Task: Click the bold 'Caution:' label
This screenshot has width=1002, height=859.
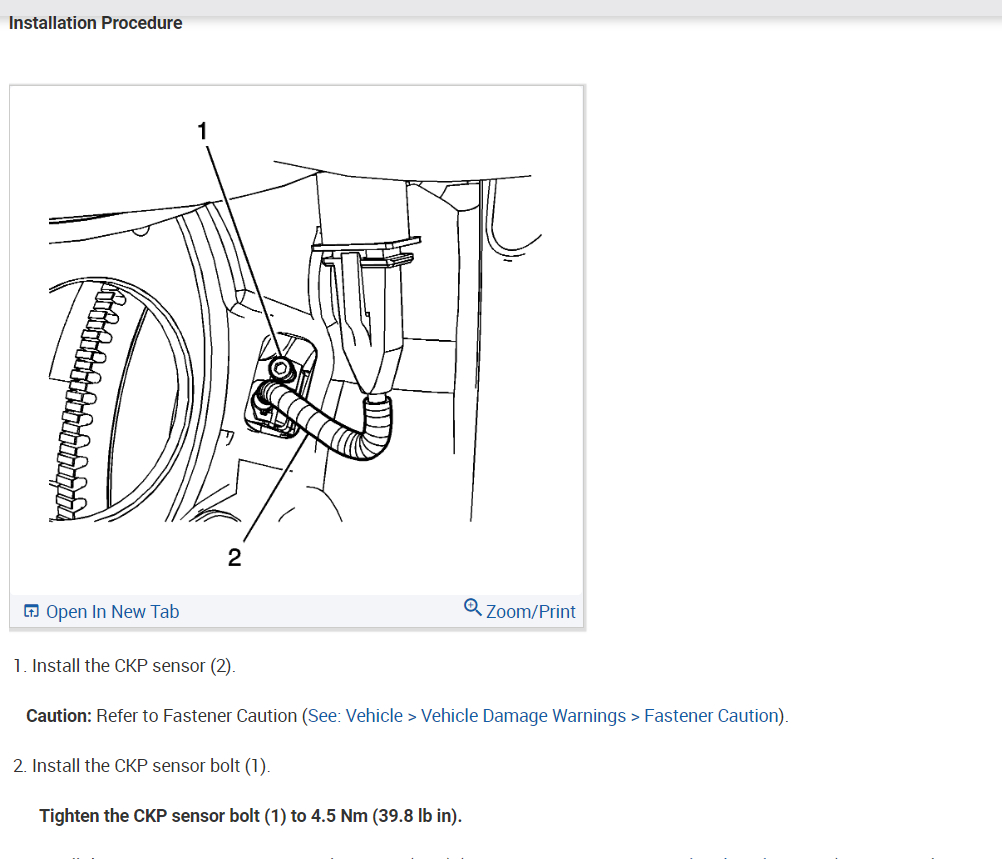Action: (x=59, y=716)
